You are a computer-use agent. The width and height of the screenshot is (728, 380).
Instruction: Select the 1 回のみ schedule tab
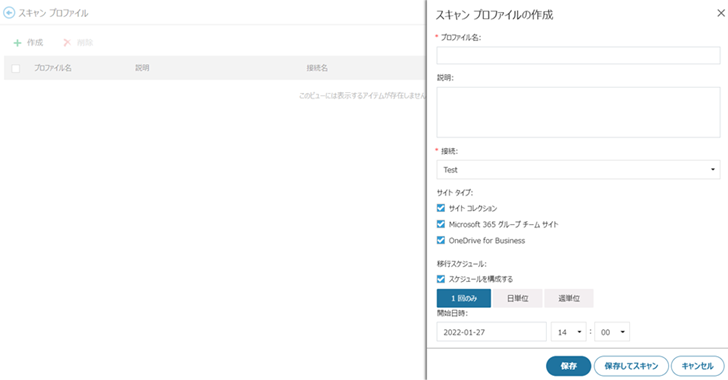[x=463, y=298]
